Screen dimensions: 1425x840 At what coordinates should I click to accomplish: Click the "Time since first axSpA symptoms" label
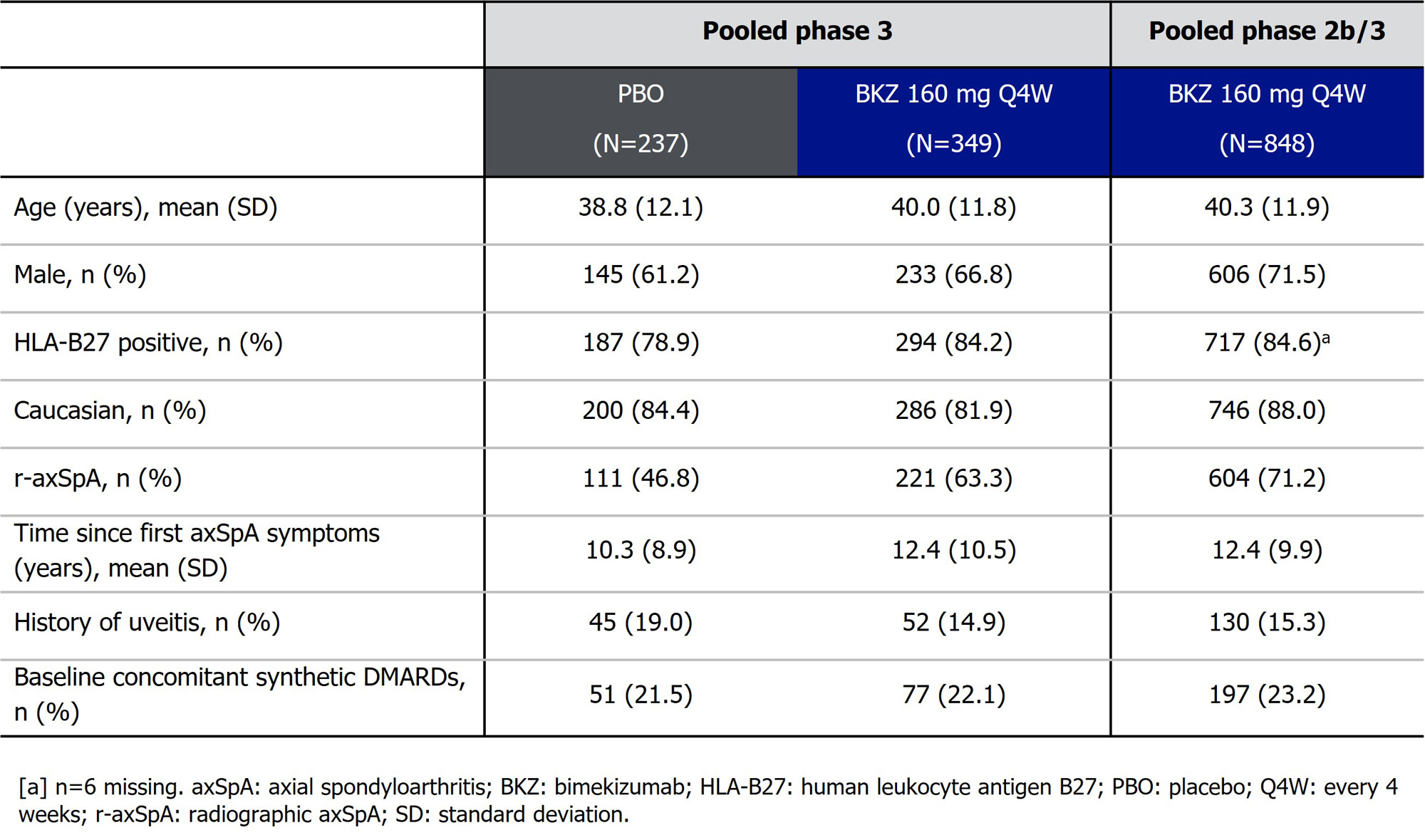pos(197,534)
